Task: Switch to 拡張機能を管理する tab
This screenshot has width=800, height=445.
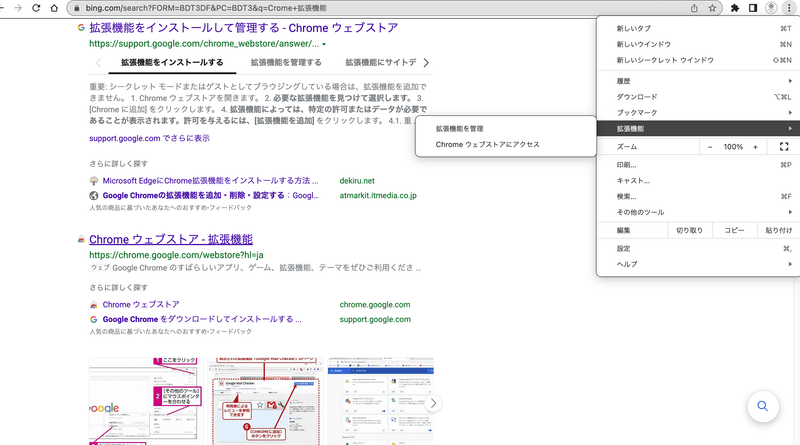Action: tap(286, 62)
